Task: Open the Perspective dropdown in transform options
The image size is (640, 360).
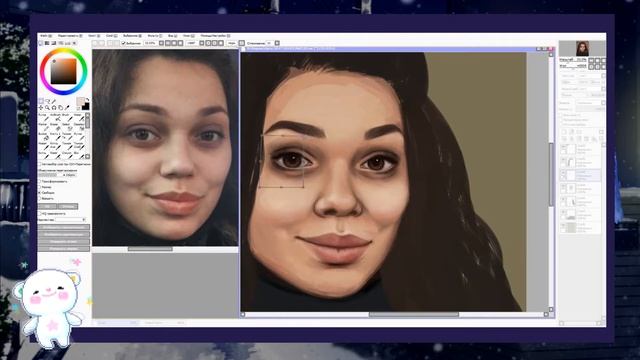Action: point(70,220)
